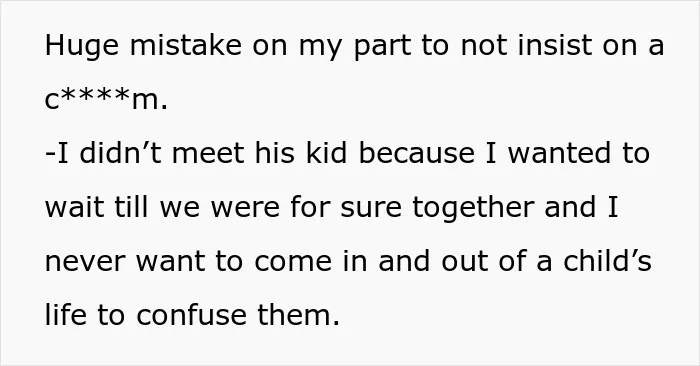Select the word "mistake" in first line
The image size is (700, 366).
[186, 45]
